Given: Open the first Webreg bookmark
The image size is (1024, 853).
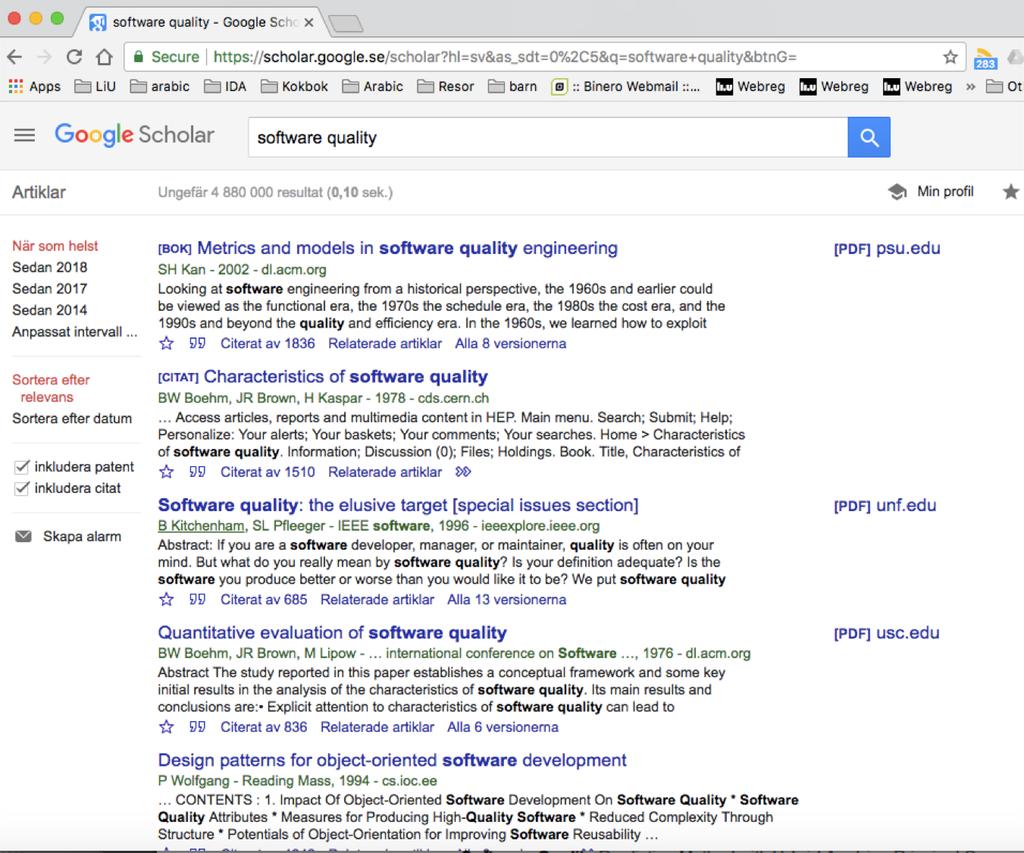Looking at the screenshot, I should click(750, 86).
